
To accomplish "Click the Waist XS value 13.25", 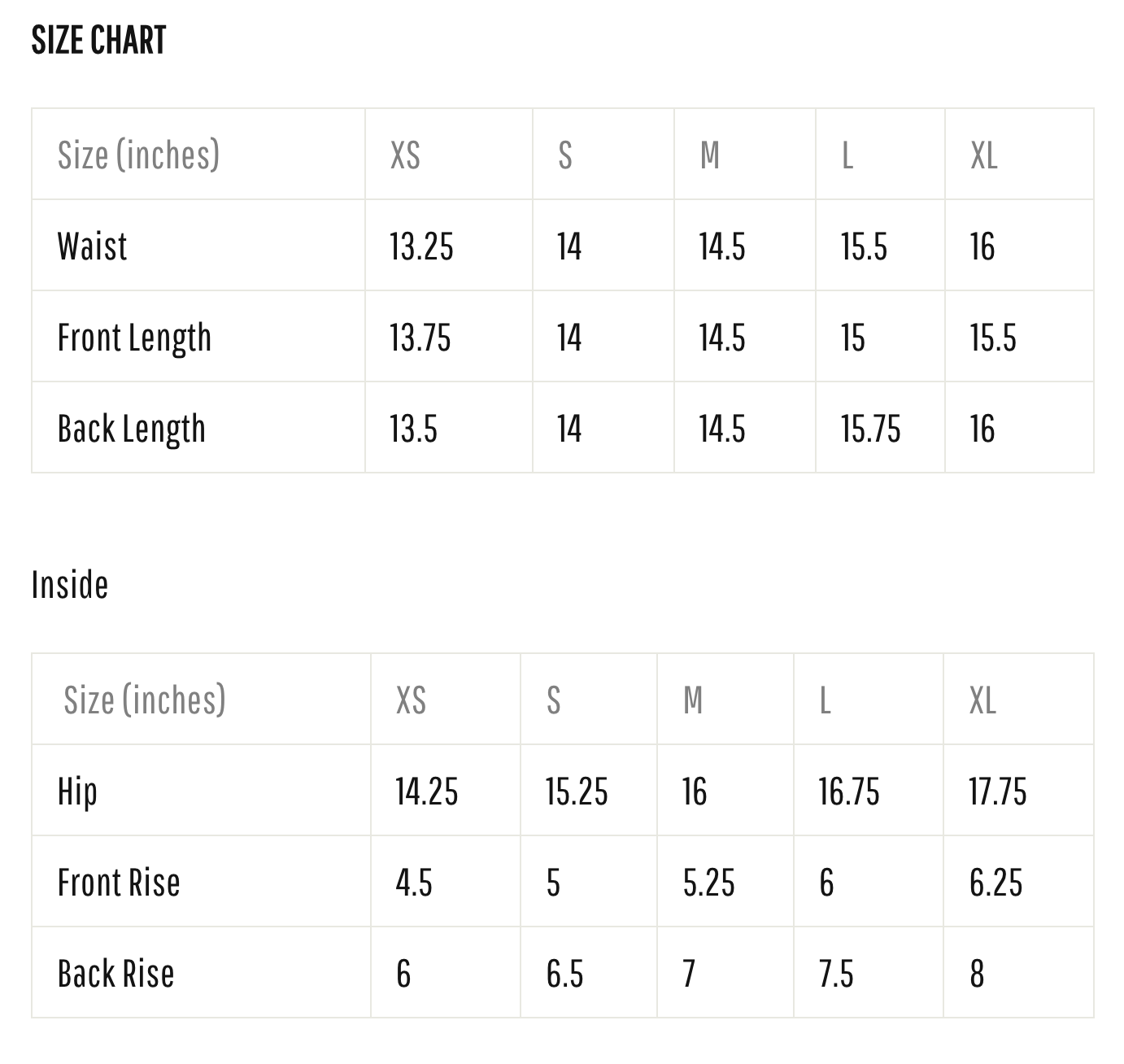I will pyautogui.click(x=421, y=246).
